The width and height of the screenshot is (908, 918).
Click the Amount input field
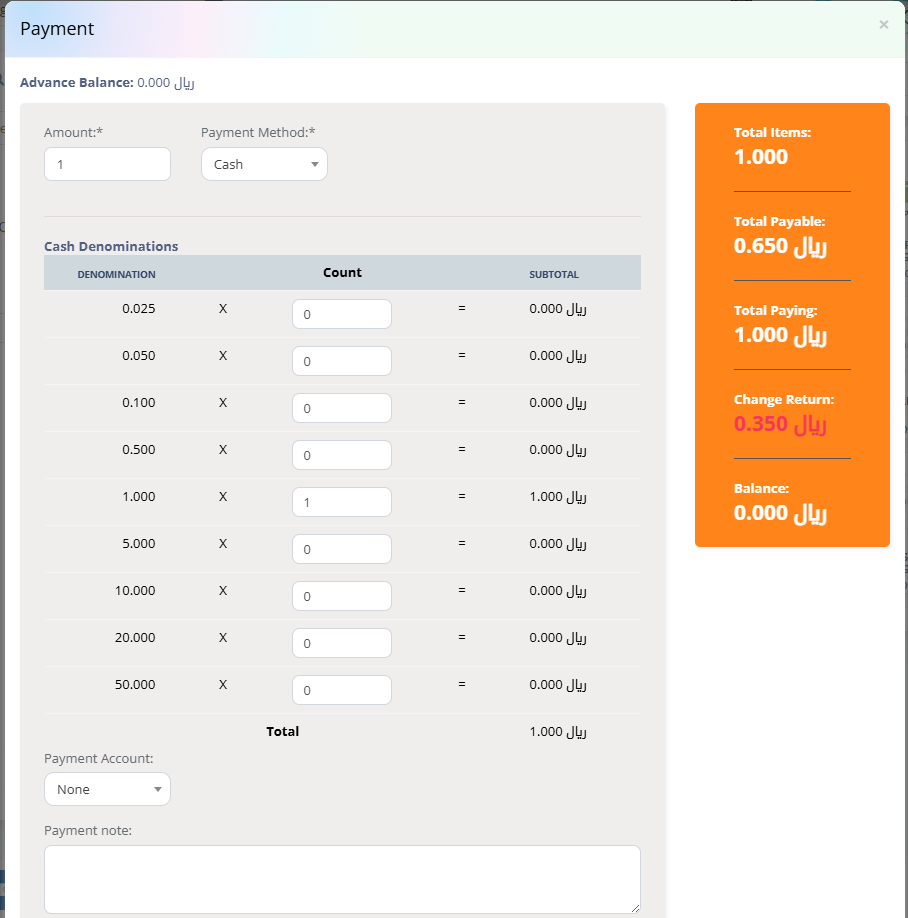tap(107, 164)
